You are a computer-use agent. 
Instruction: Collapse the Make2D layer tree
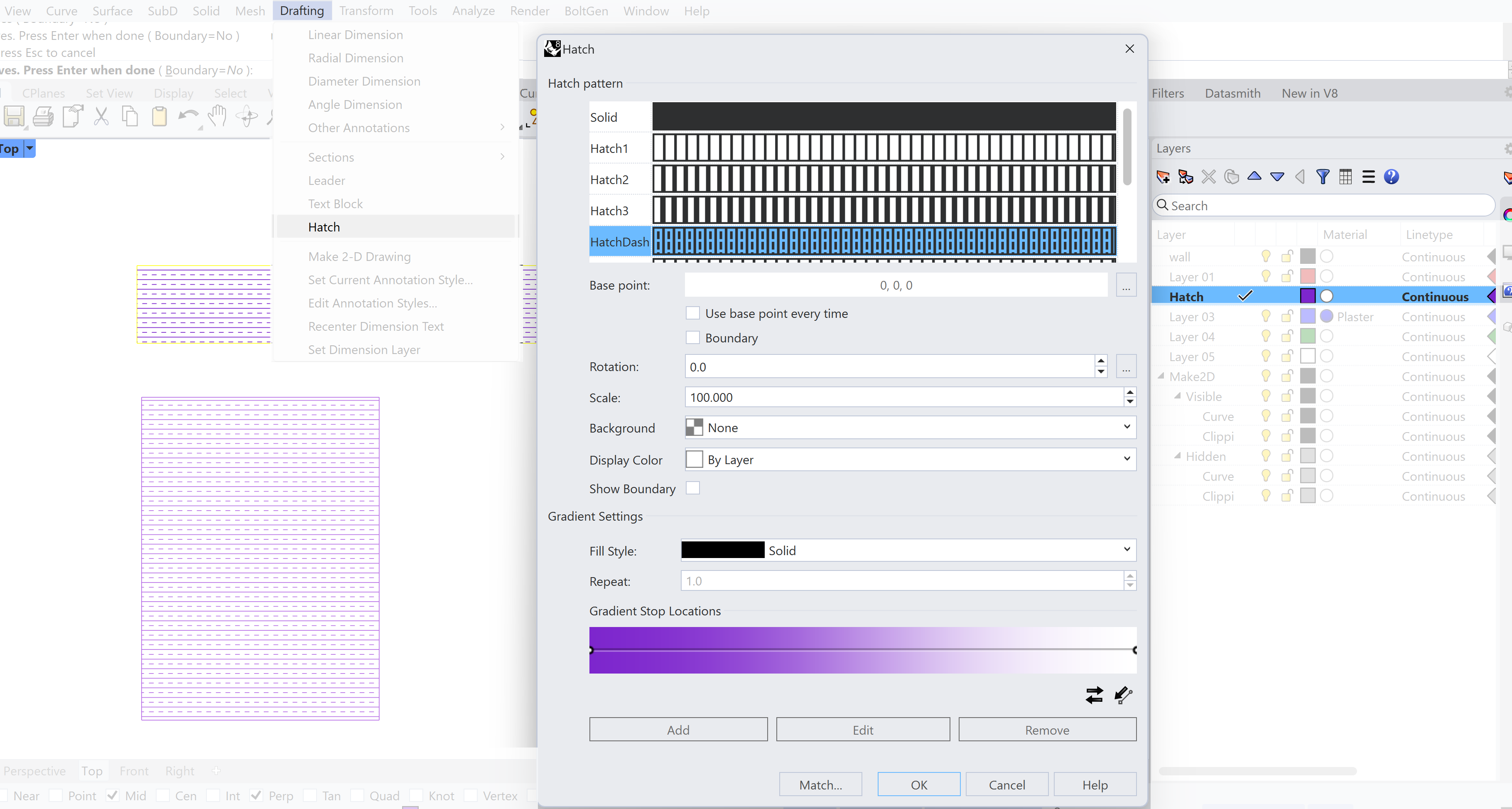point(1161,376)
